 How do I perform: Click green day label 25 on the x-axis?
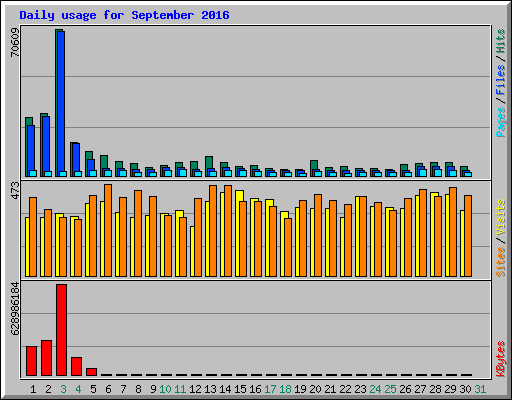pos(390,389)
